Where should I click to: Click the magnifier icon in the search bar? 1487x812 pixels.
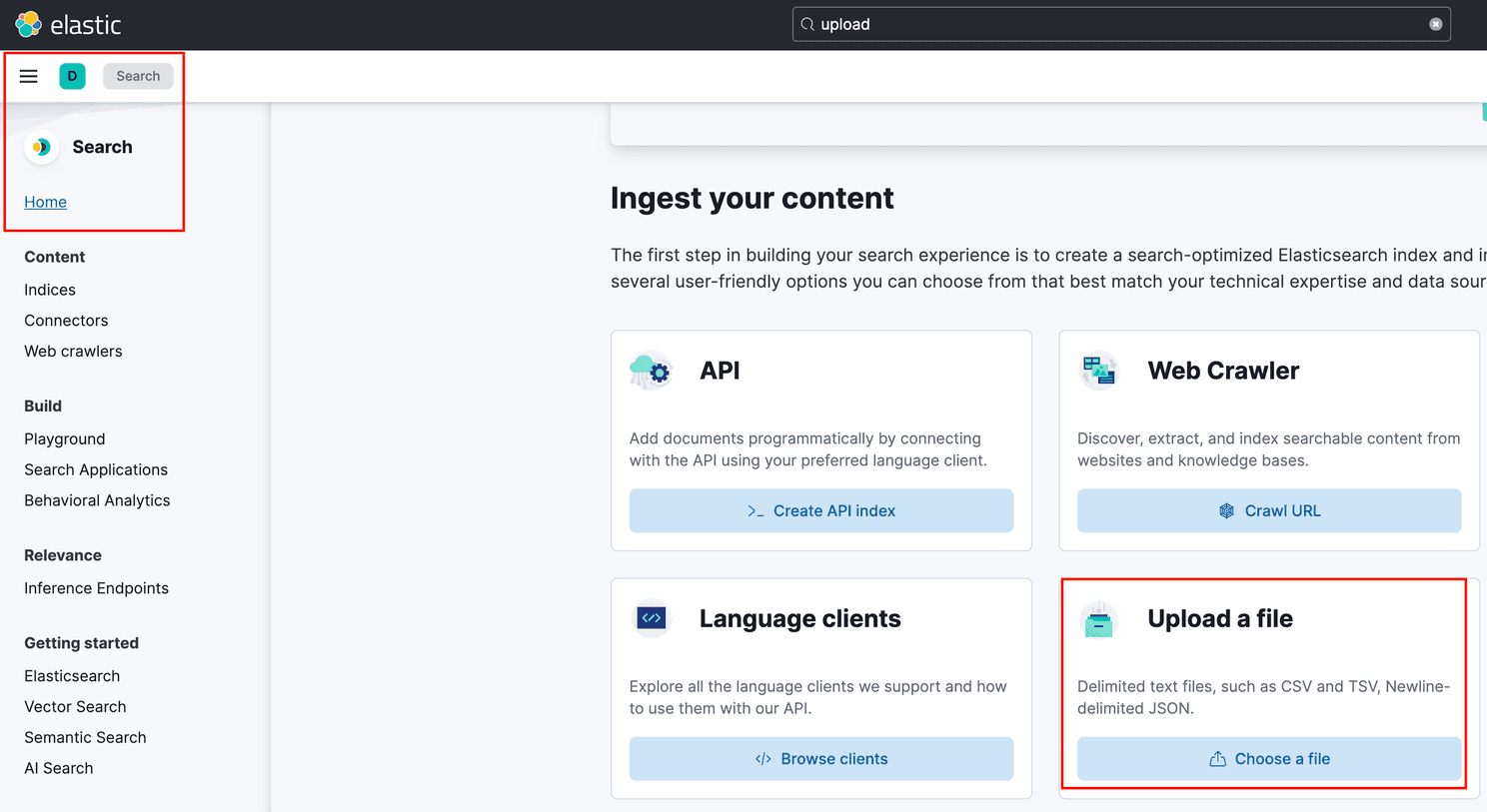tap(805, 24)
